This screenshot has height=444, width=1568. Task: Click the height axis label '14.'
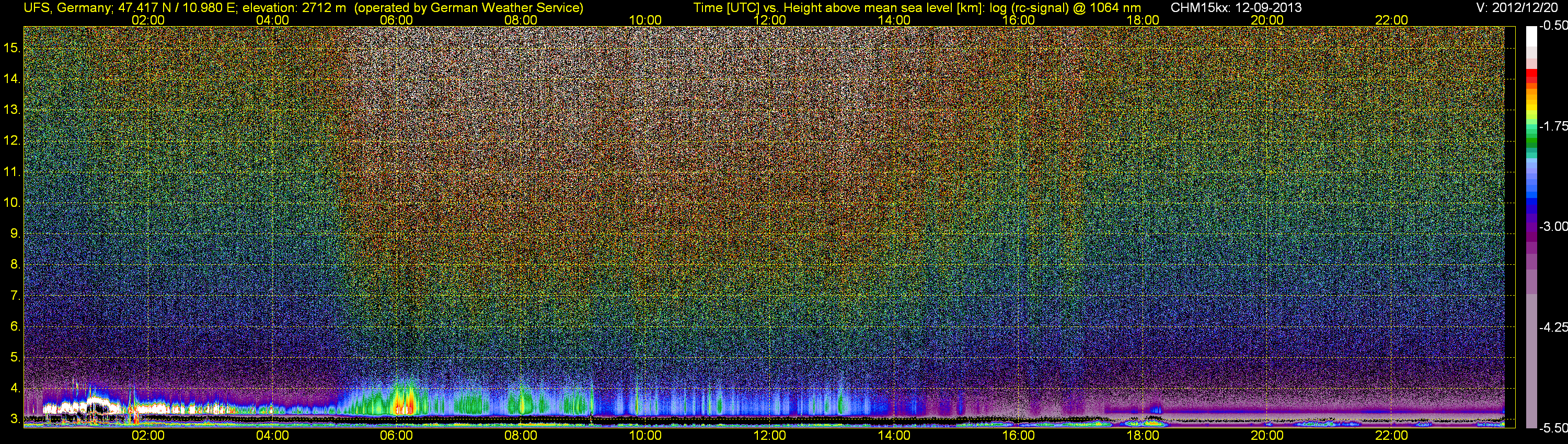click(x=13, y=78)
